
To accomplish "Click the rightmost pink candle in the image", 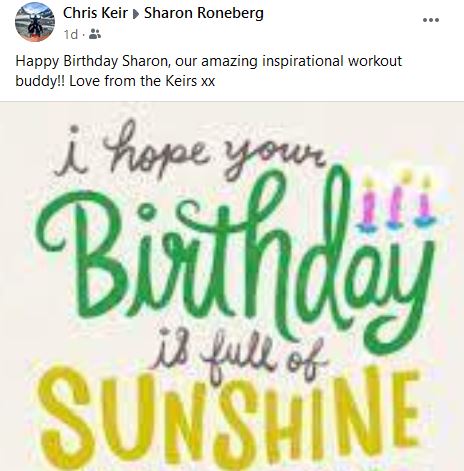I will point(425,202).
